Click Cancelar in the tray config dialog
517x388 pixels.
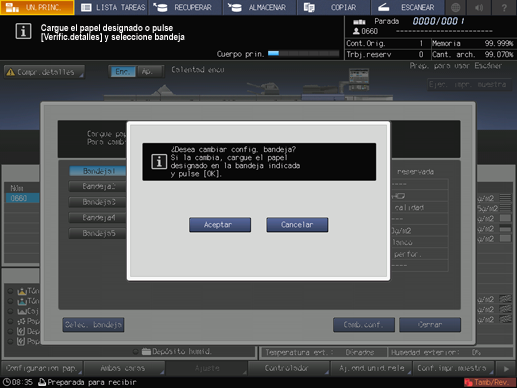coord(297,225)
